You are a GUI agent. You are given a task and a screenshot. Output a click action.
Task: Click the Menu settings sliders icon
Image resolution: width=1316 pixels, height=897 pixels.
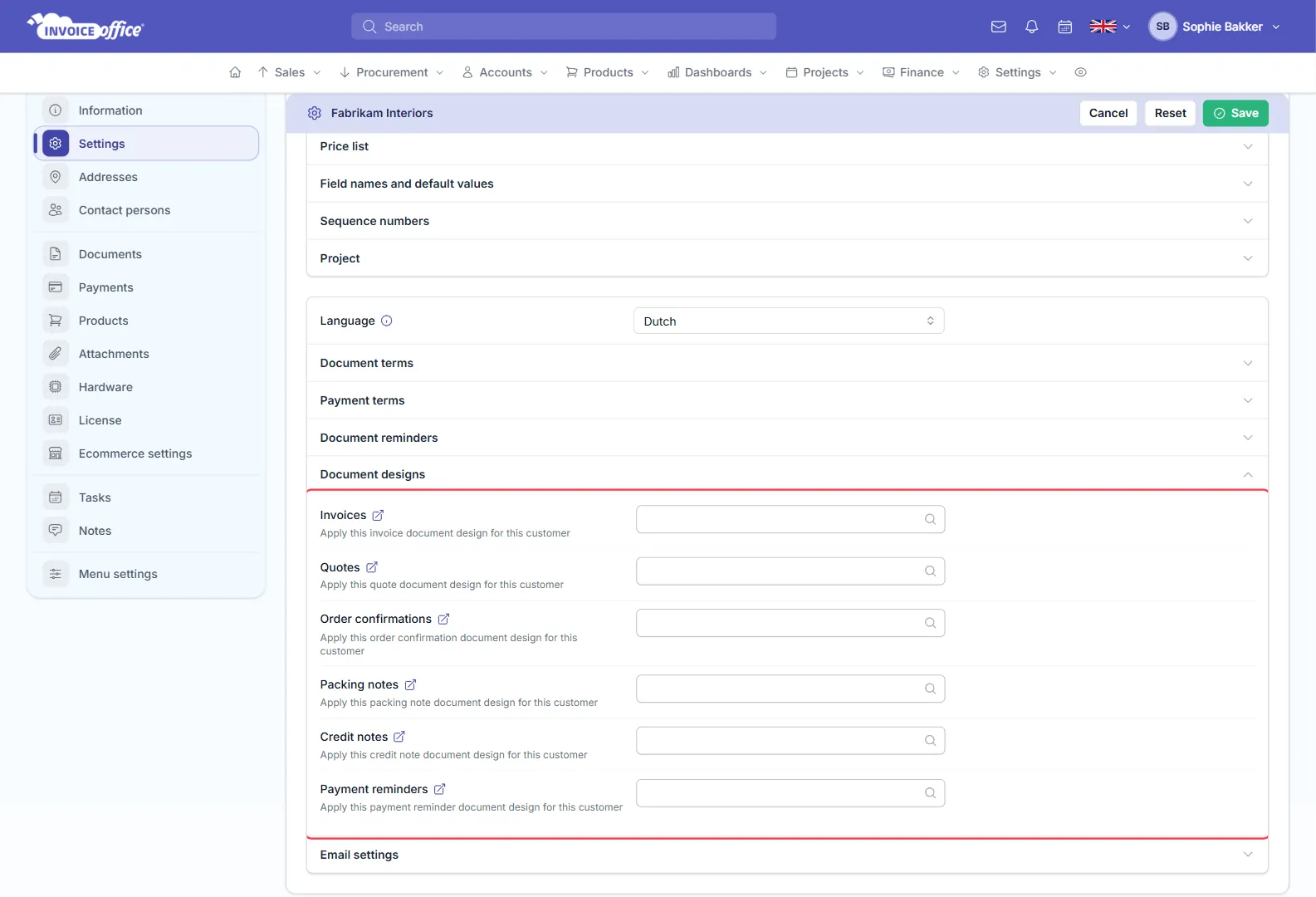[x=56, y=574]
